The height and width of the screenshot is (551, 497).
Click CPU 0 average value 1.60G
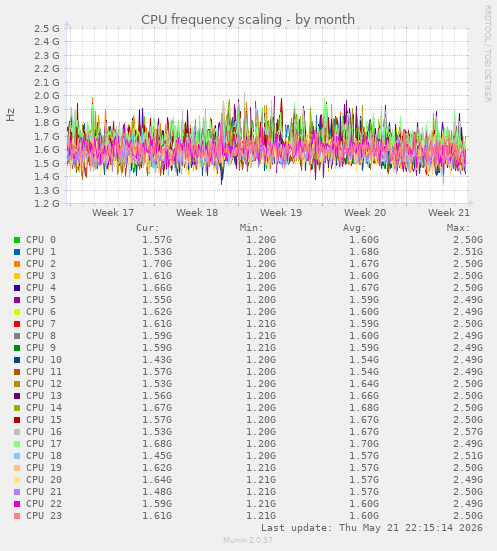[x=364, y=240]
